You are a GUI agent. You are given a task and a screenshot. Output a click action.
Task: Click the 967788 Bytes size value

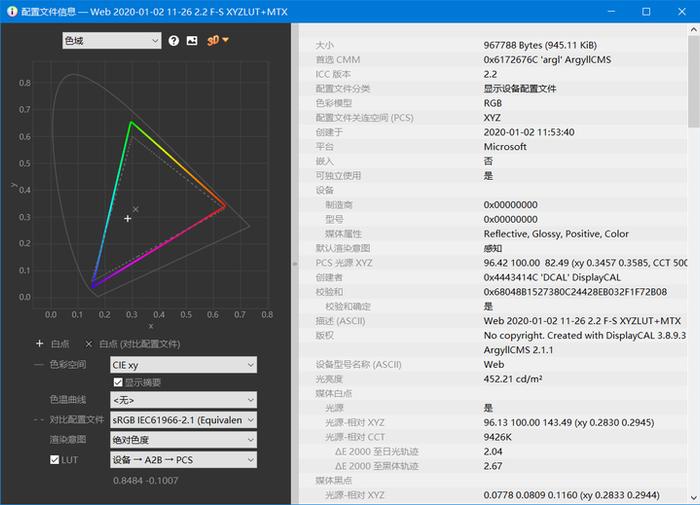coord(540,45)
